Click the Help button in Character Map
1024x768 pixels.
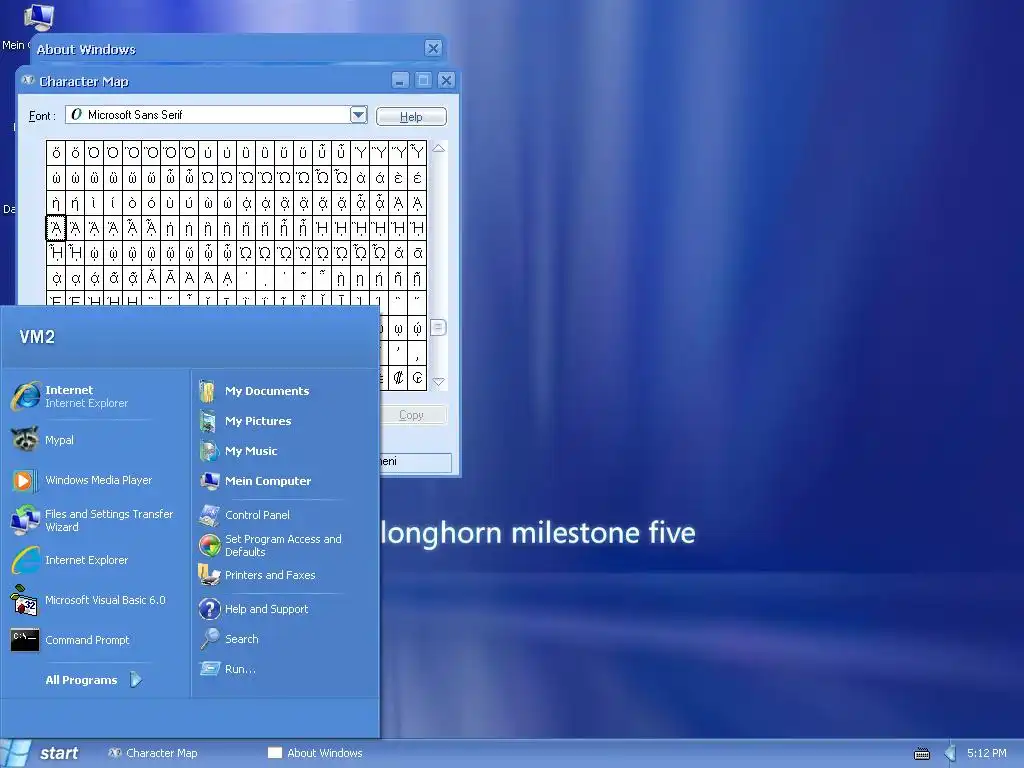411,116
